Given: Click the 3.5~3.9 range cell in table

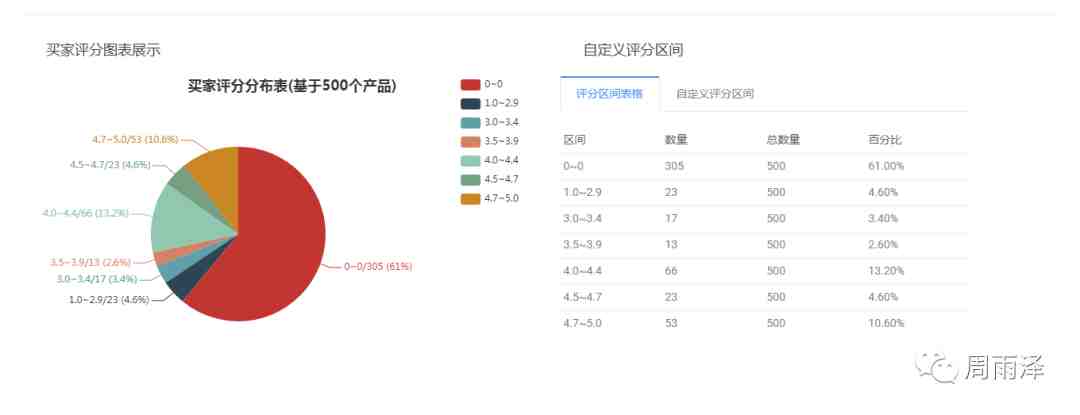Looking at the screenshot, I should click(x=583, y=244).
